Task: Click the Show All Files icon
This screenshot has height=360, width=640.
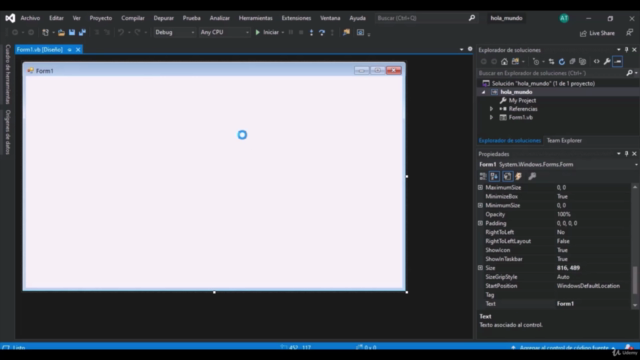Action: (583, 62)
